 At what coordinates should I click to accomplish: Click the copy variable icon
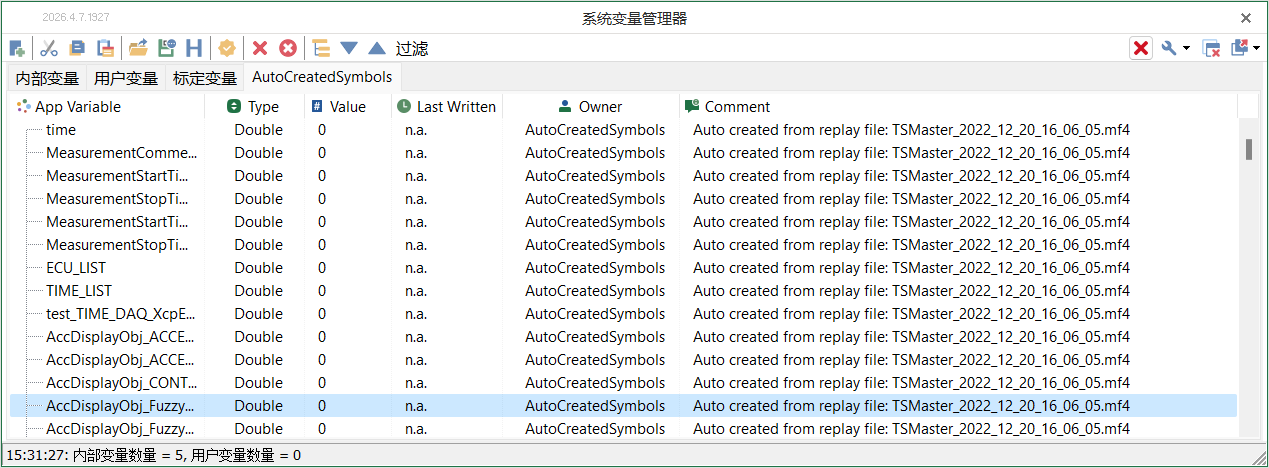[77, 48]
